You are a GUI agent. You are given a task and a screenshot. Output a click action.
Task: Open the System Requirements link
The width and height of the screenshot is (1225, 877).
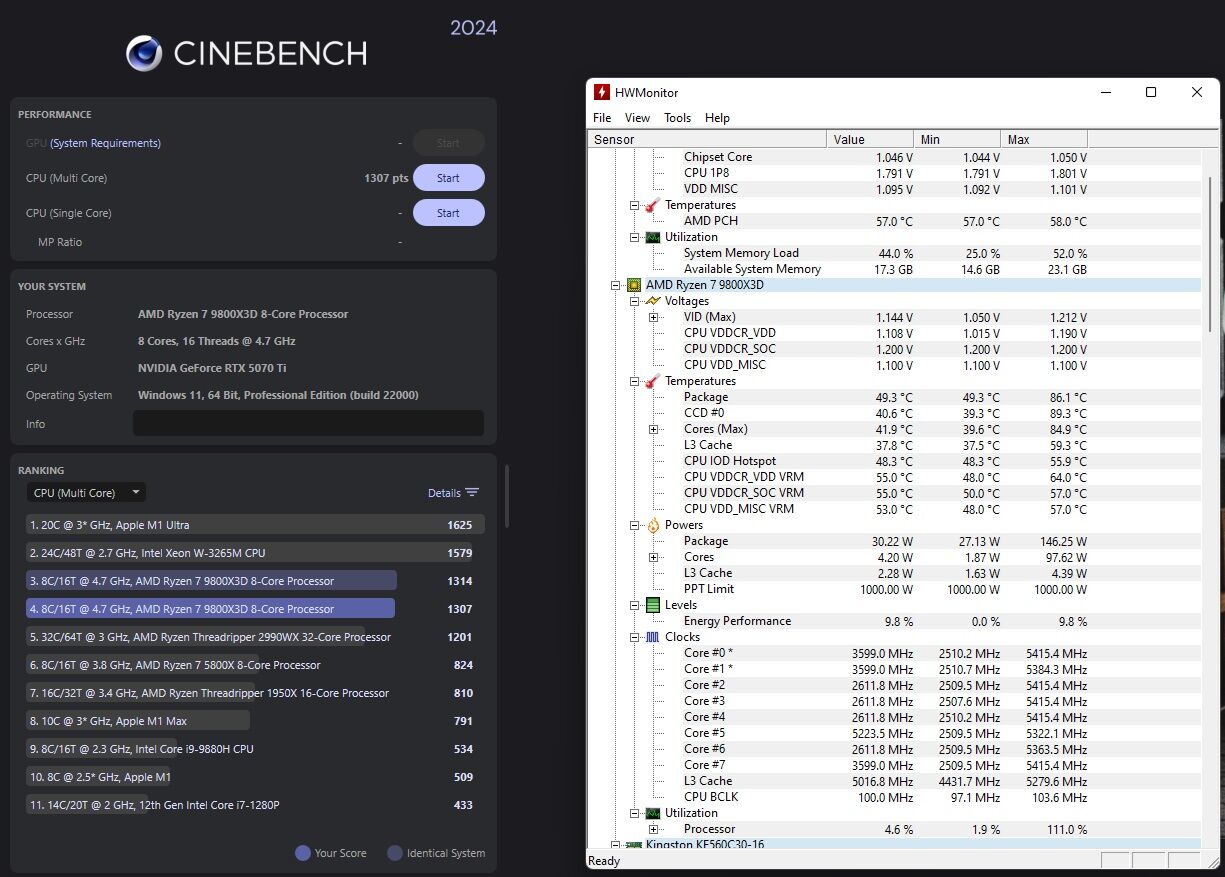coord(105,143)
